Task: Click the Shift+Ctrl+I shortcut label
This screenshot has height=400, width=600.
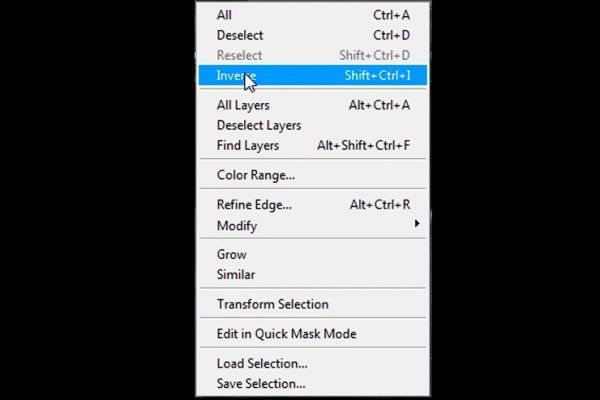Action: [x=377, y=75]
